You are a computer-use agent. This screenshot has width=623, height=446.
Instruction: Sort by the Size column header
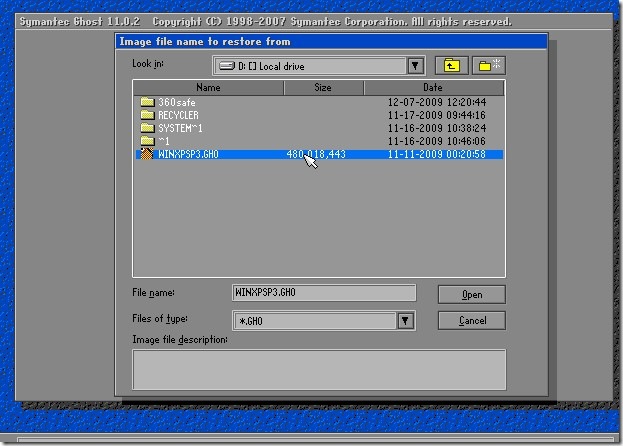point(323,88)
